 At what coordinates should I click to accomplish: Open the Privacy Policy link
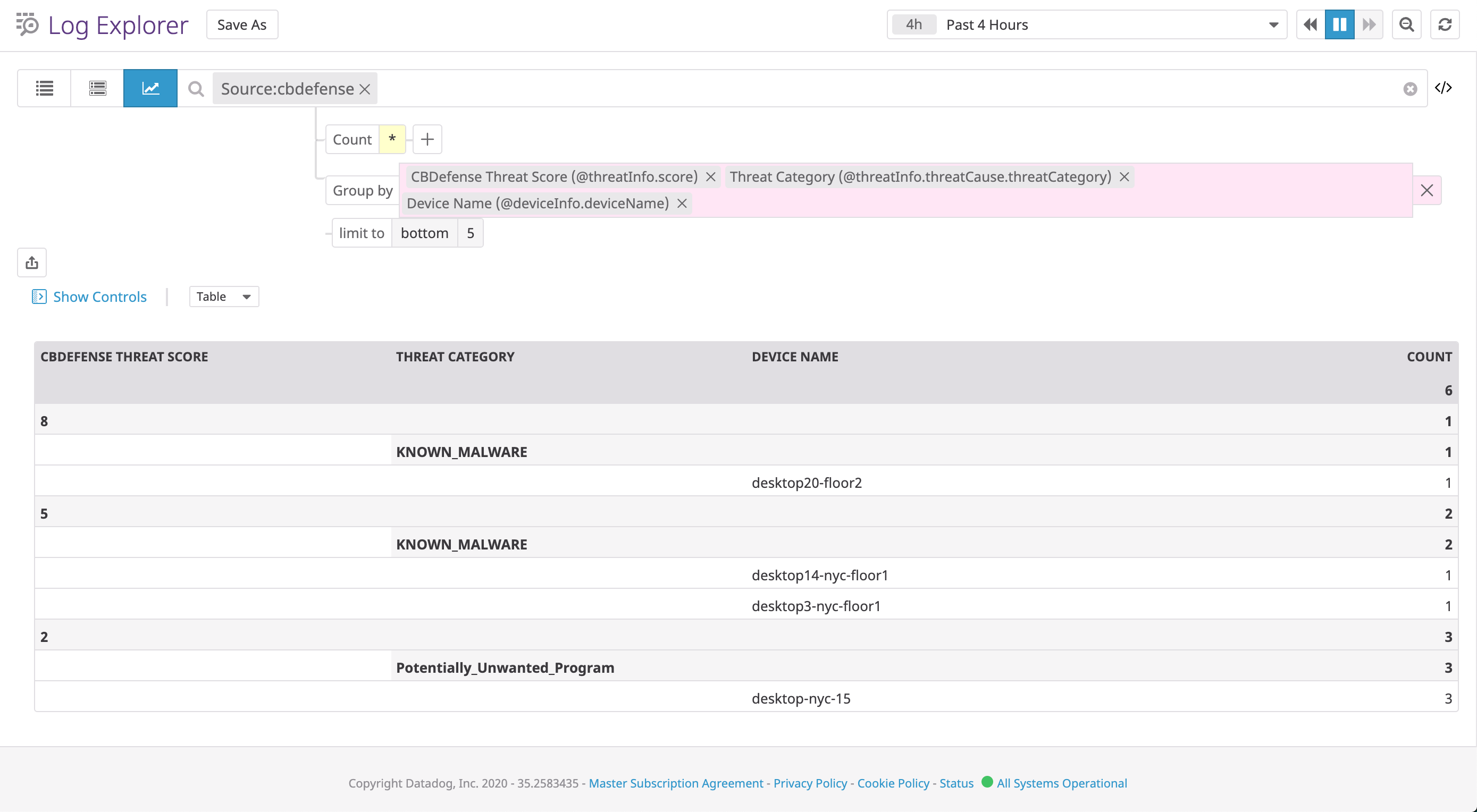[809, 783]
